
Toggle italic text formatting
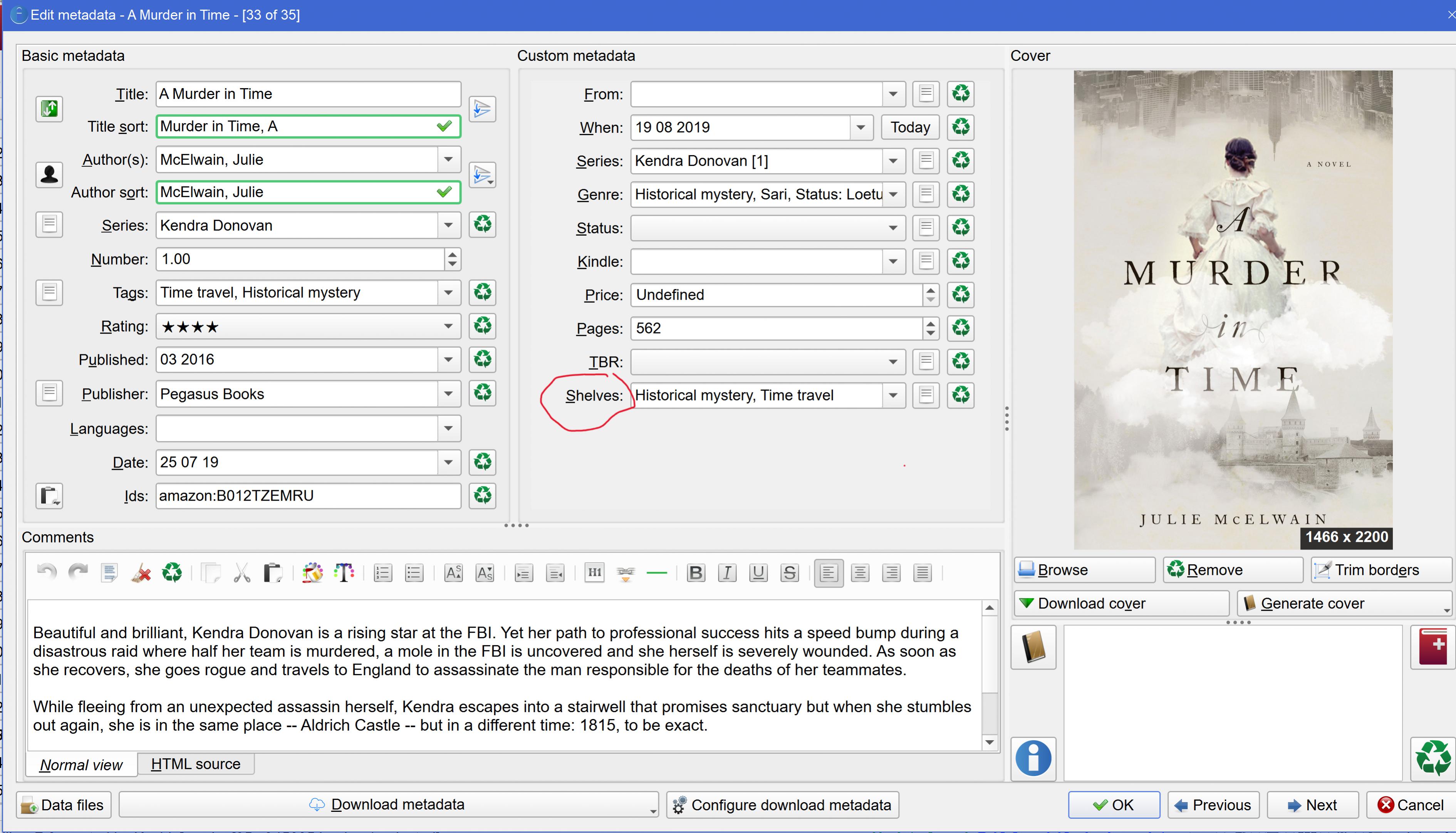[727, 573]
